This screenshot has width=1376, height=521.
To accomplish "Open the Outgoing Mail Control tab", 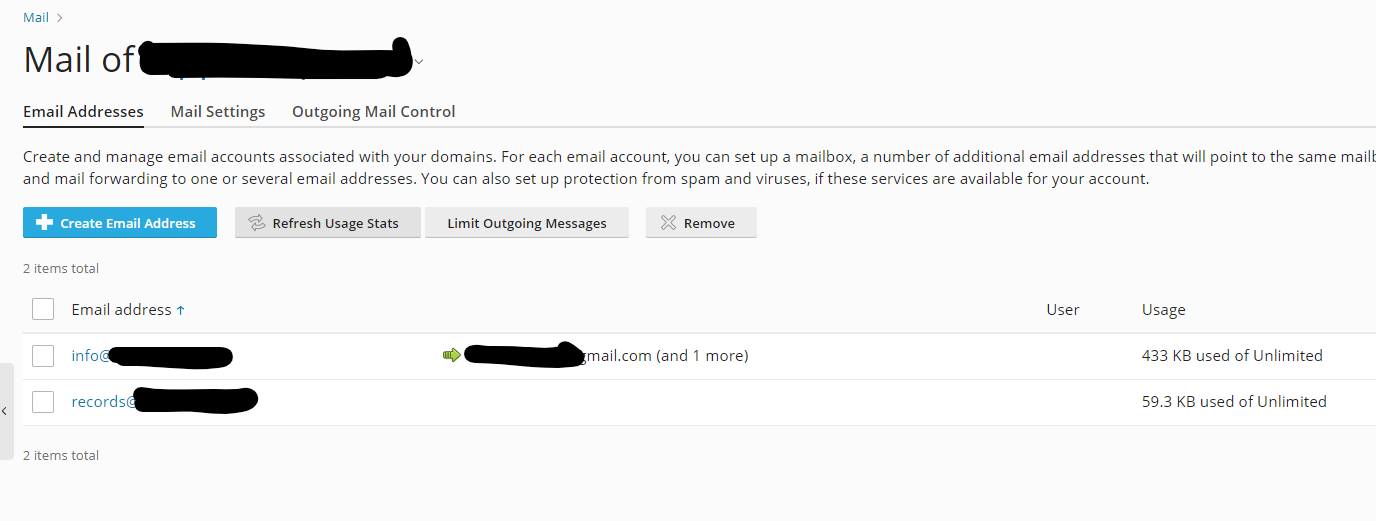I will [373, 112].
